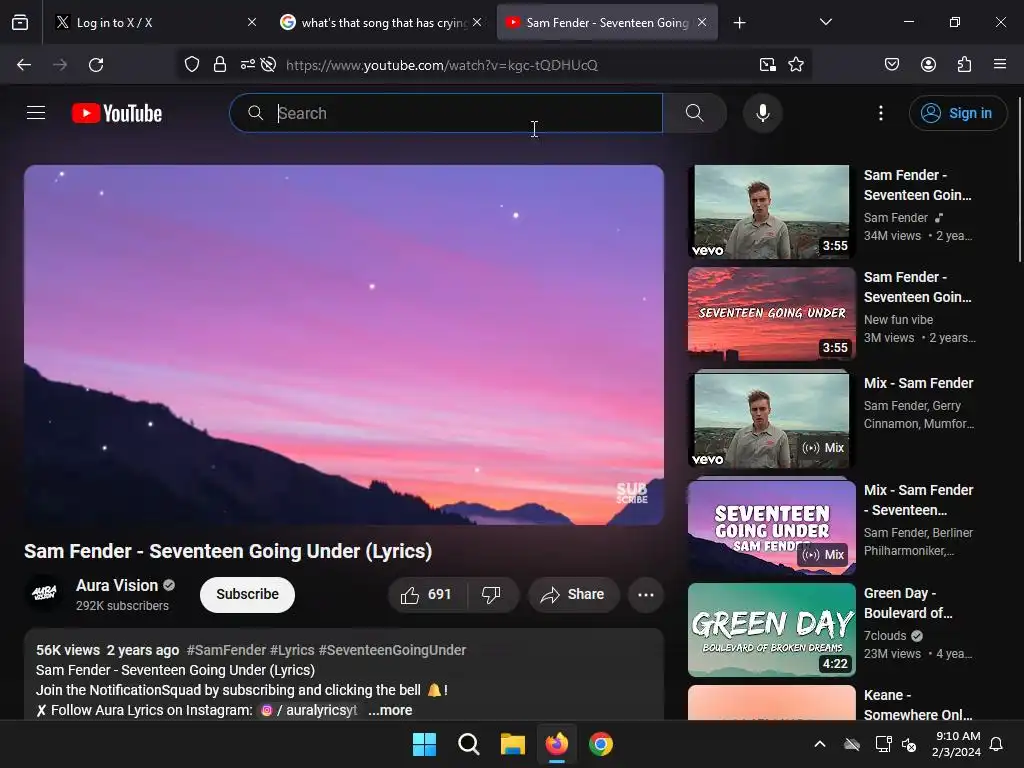Open Keane - Somewhere Only title
1024x768 pixels.
918,705
